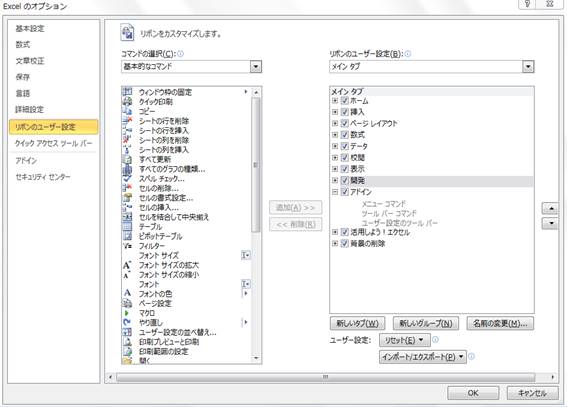
Task: Open the インポート/エクスポート dropdown
Action: [x=423, y=357]
